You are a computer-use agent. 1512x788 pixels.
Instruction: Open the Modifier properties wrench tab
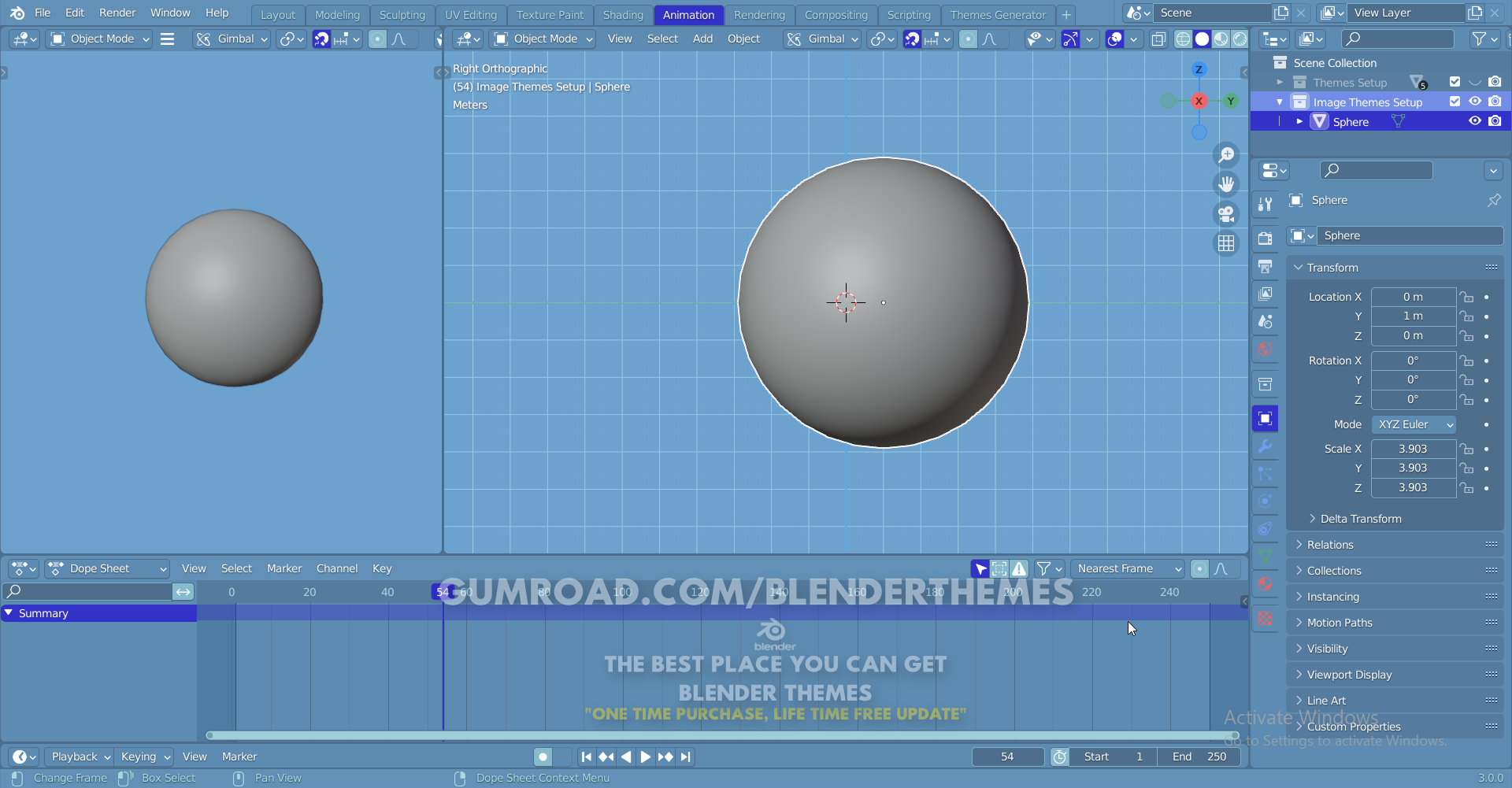1266,446
